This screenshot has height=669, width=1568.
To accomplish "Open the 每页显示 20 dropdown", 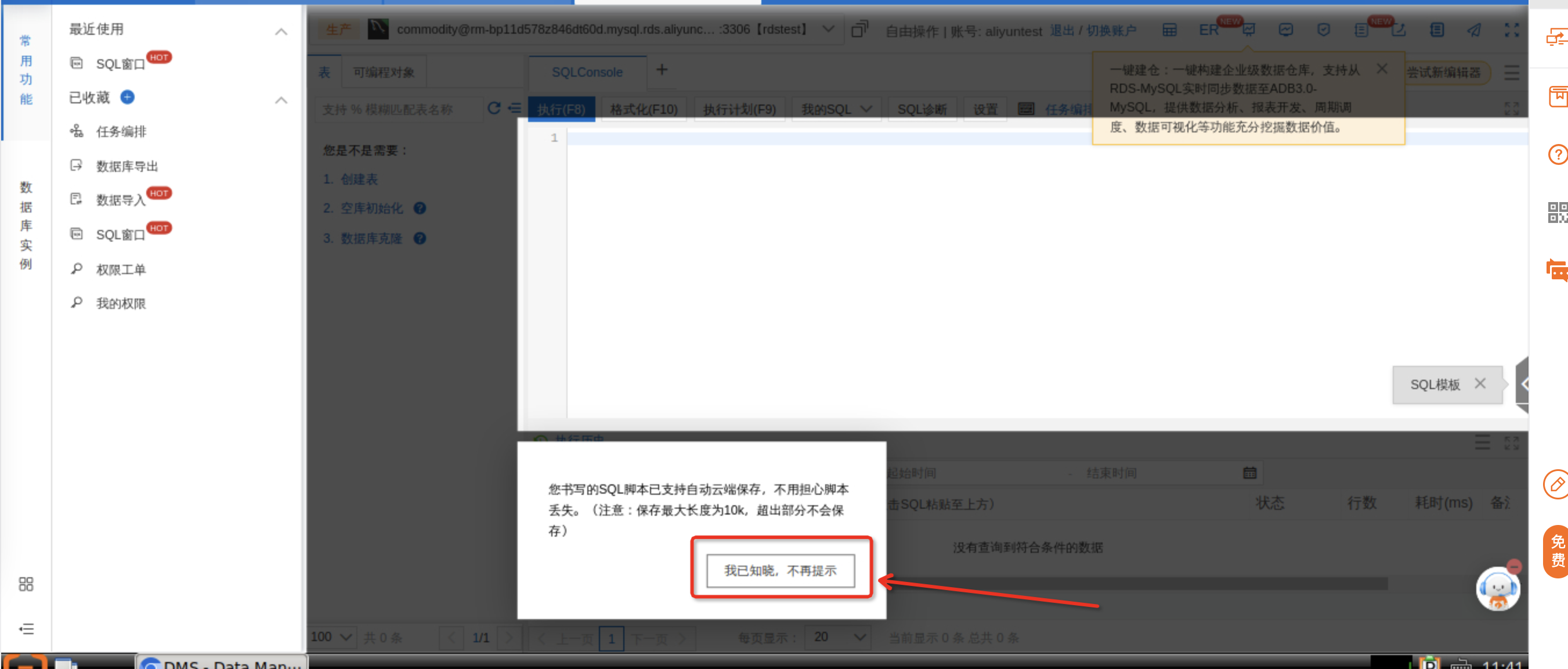I will (837, 636).
